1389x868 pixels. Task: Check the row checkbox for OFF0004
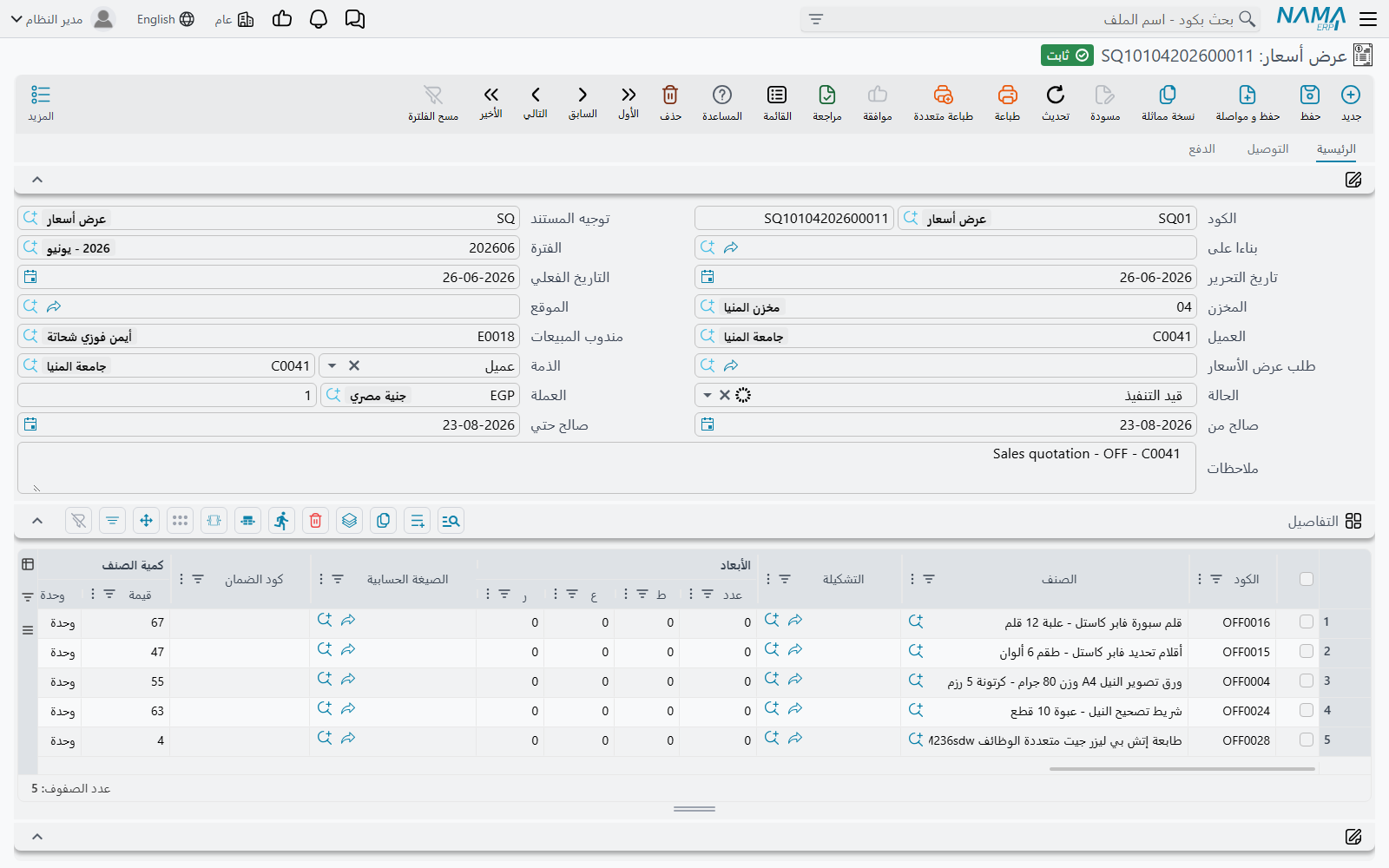coord(1307,681)
